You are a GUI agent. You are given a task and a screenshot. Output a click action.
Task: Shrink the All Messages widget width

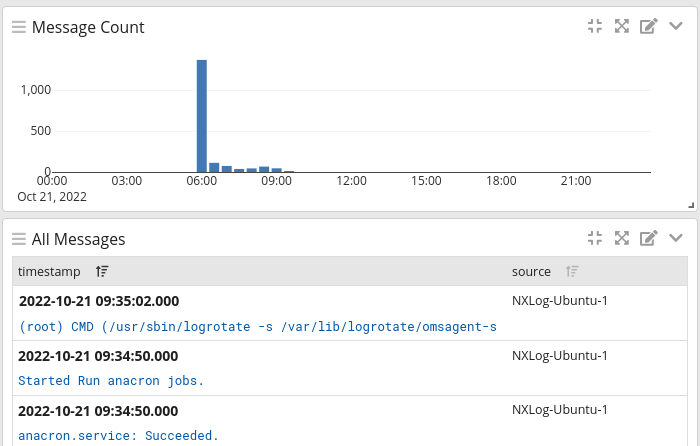click(x=595, y=238)
